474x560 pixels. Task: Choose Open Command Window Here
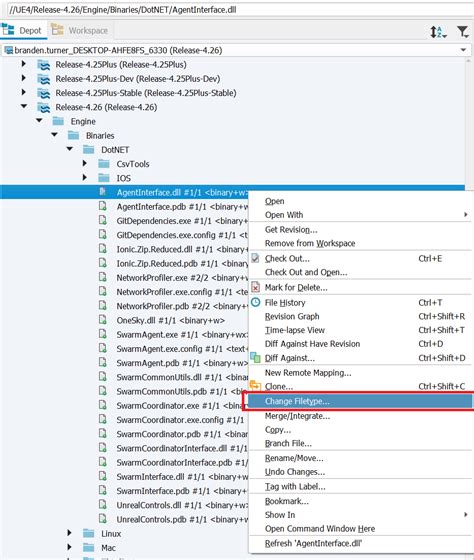pyautogui.click(x=360, y=529)
